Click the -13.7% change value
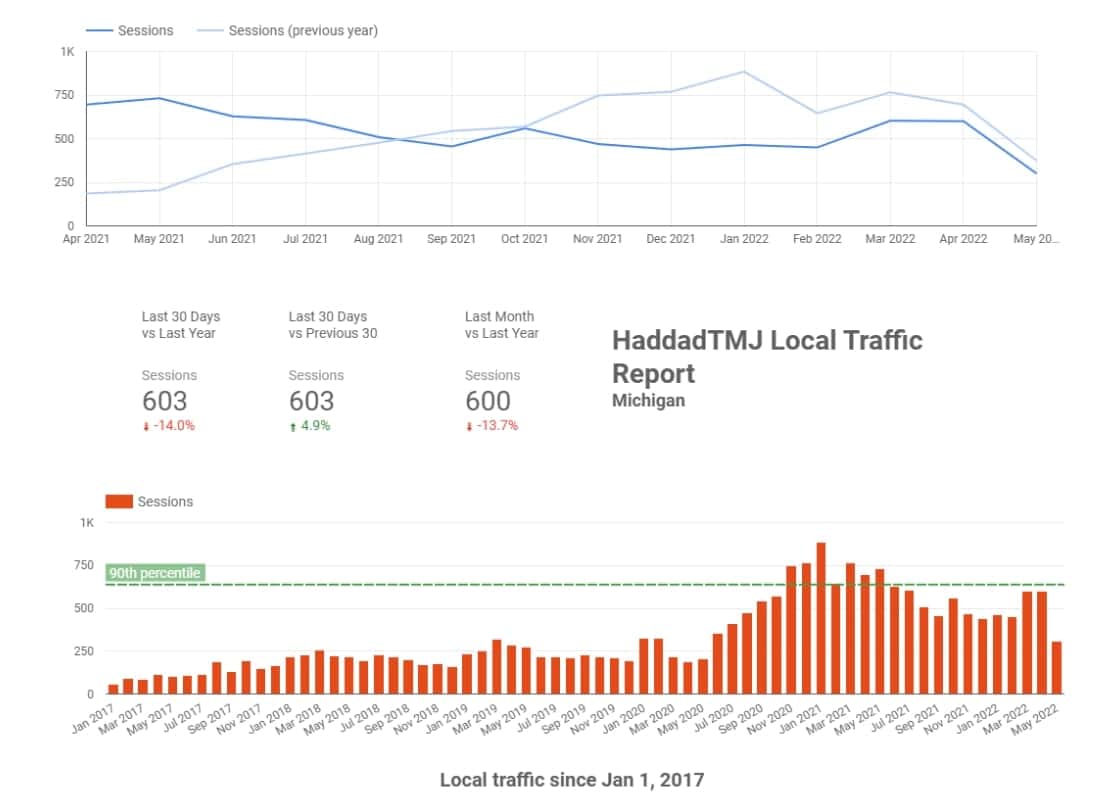Screen dimensions: 1120x812 [x=497, y=426]
